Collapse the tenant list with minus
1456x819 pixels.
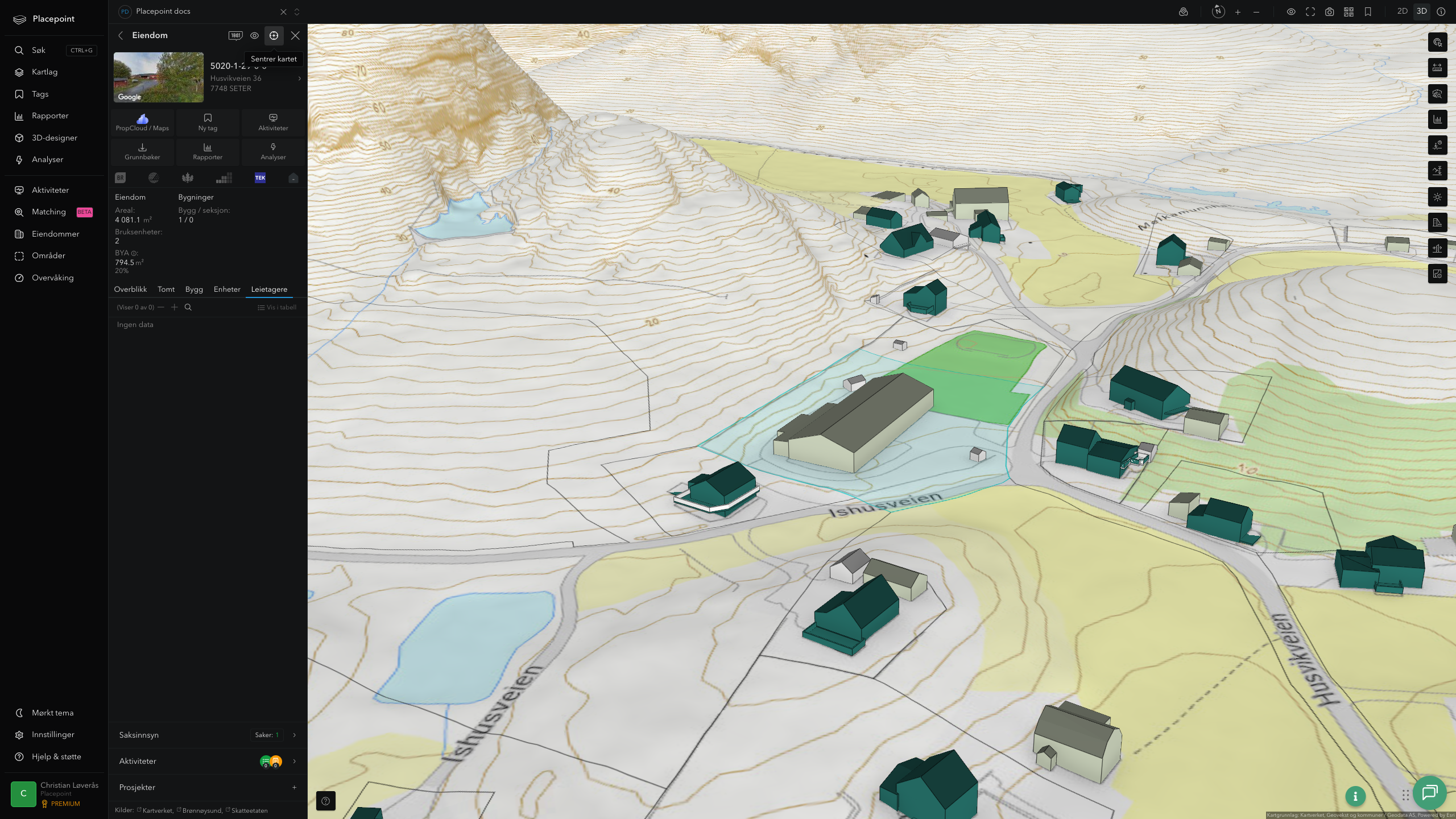coord(161,307)
